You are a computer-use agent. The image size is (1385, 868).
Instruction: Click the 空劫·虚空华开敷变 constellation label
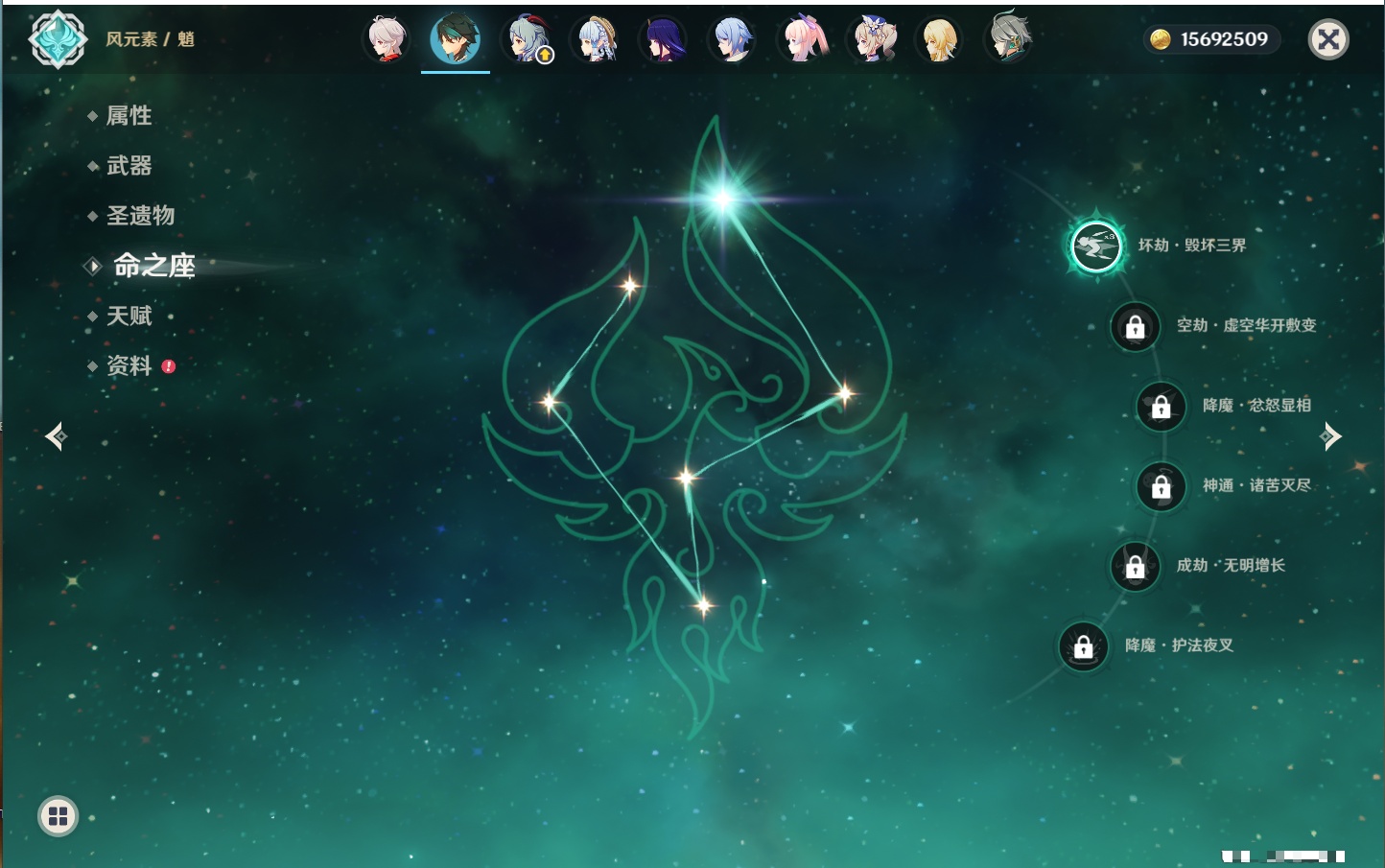point(1247,325)
